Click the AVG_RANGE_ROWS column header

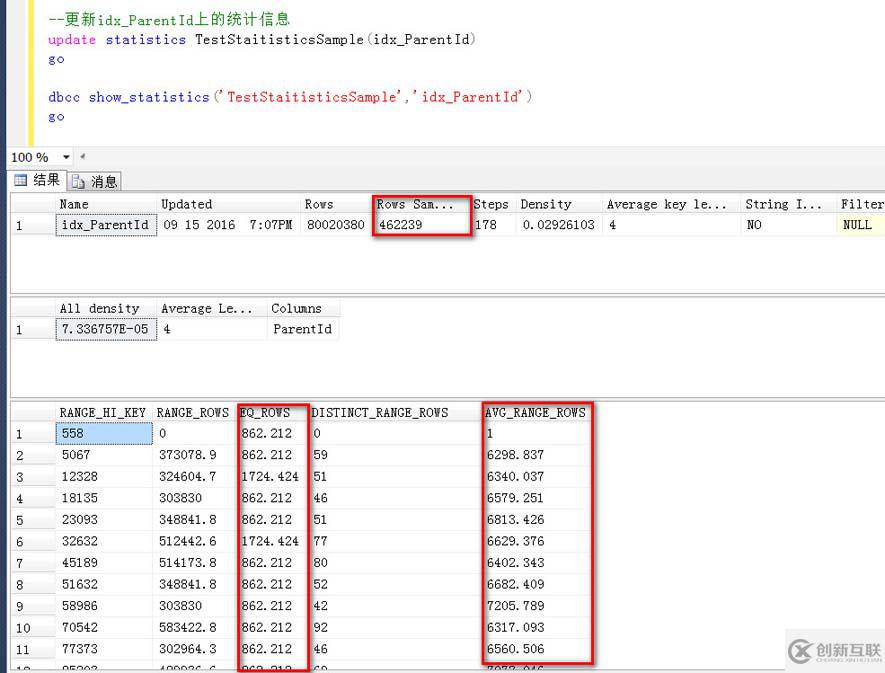tap(537, 413)
